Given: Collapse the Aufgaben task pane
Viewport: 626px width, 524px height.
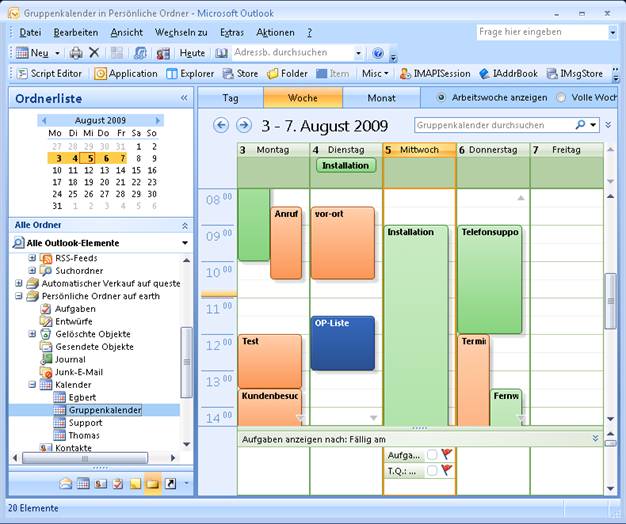Looking at the screenshot, I should click(595, 439).
